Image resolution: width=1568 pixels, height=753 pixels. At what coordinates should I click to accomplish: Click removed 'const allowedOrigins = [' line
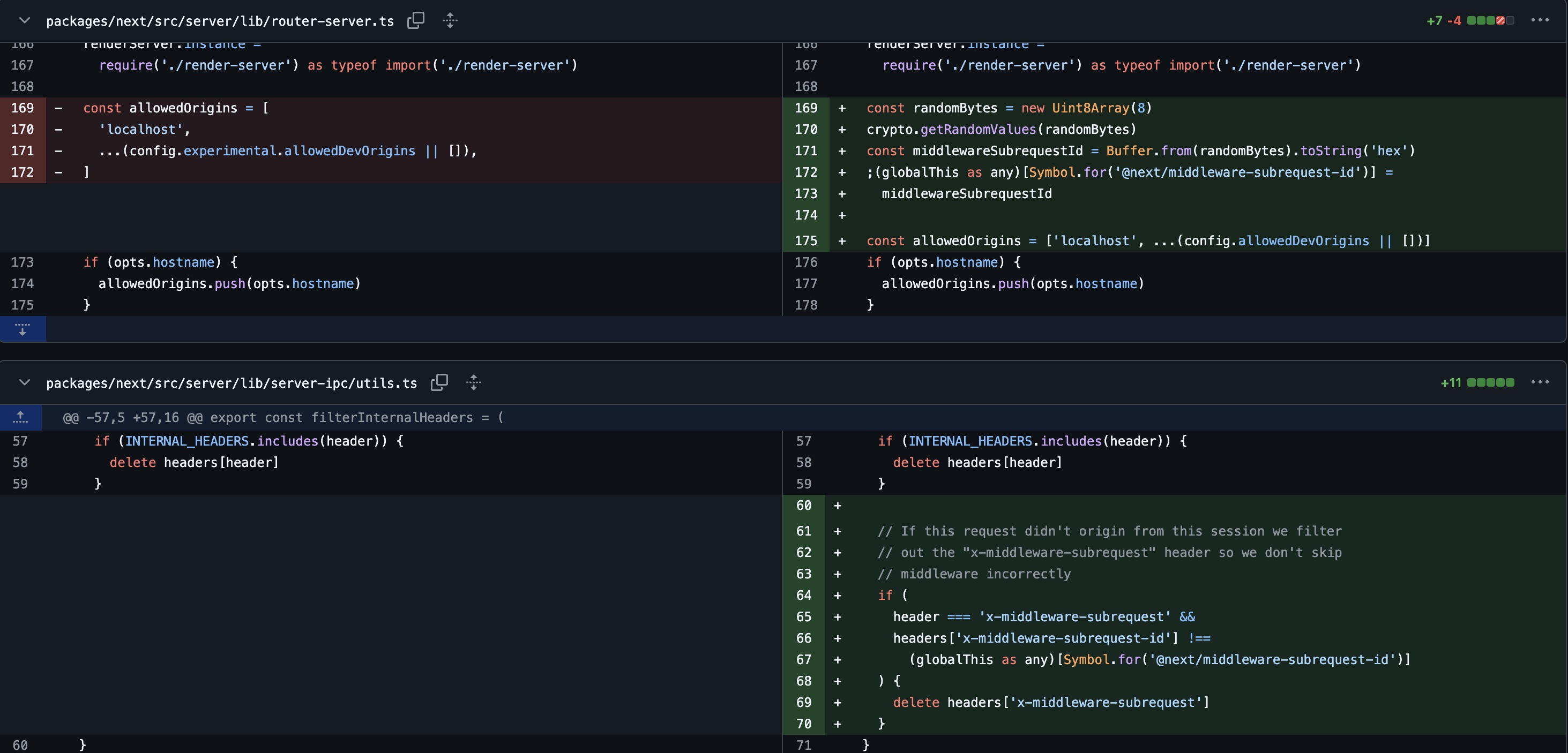click(x=176, y=108)
